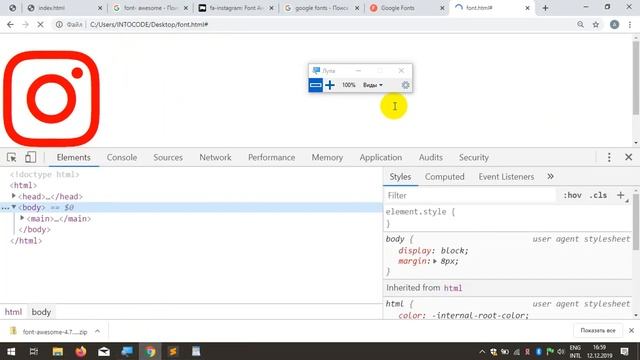The height and width of the screenshot is (360, 640).
Task: Zoom in with the Magnifier plus button
Action: [330, 85]
